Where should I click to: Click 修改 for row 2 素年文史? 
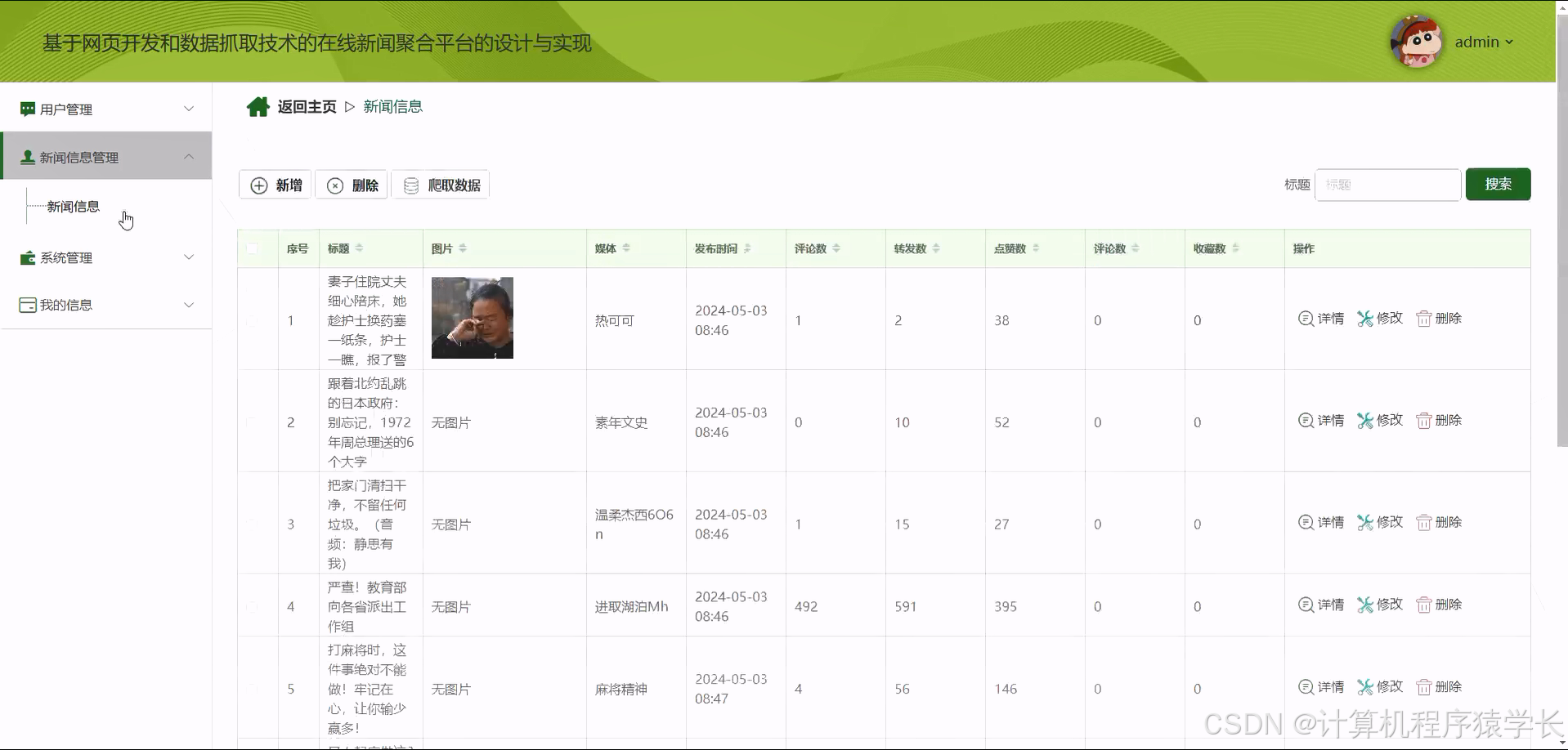1380,421
